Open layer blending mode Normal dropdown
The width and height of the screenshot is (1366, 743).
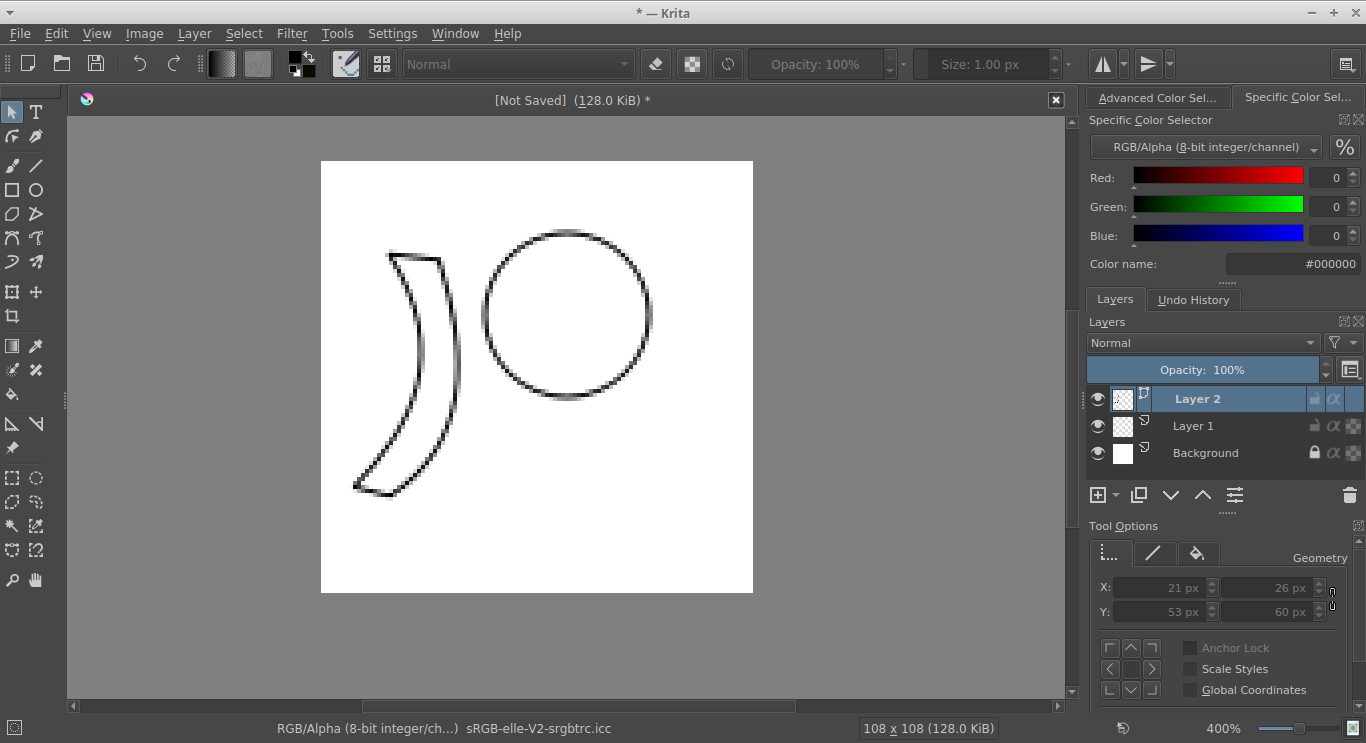pyautogui.click(x=1203, y=343)
